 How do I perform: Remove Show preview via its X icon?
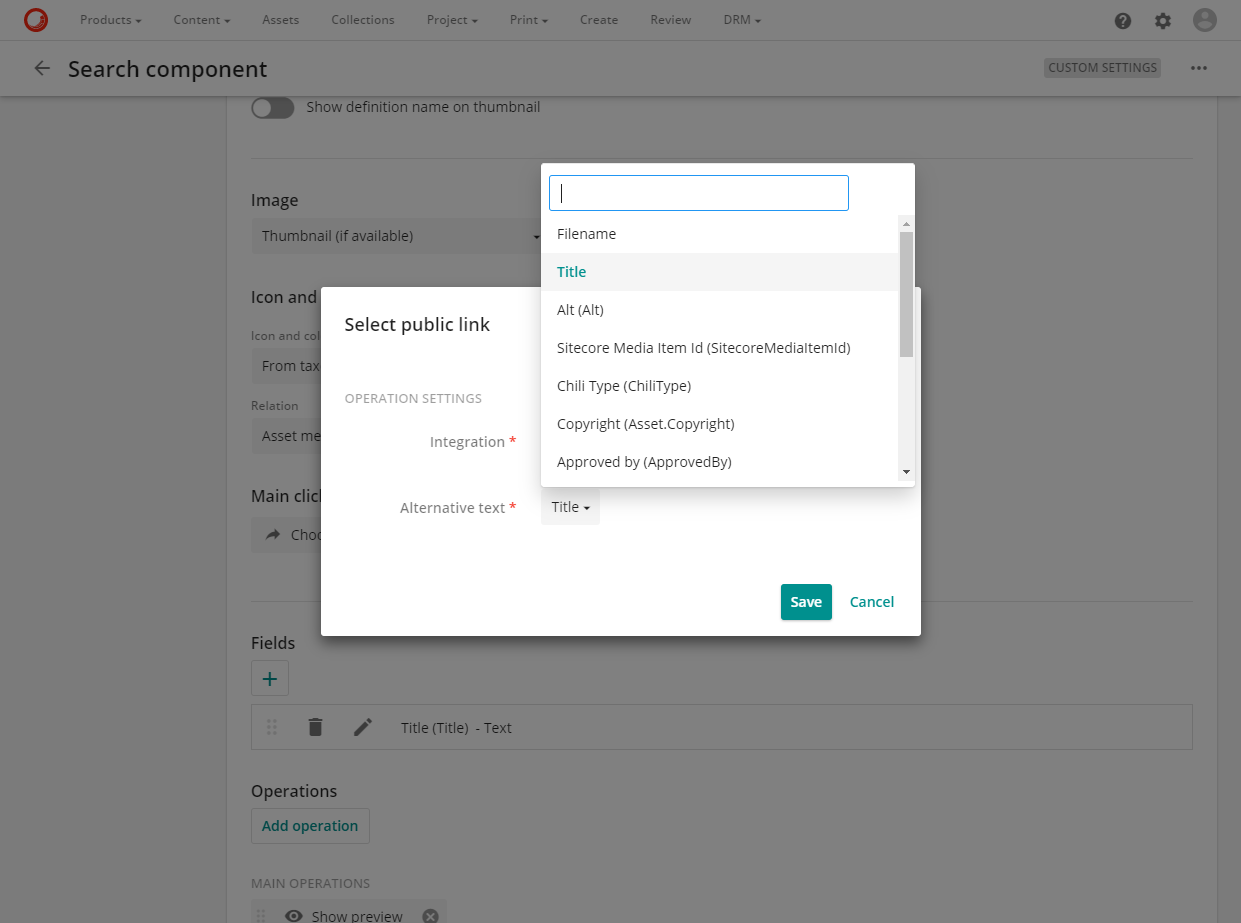[x=430, y=914]
